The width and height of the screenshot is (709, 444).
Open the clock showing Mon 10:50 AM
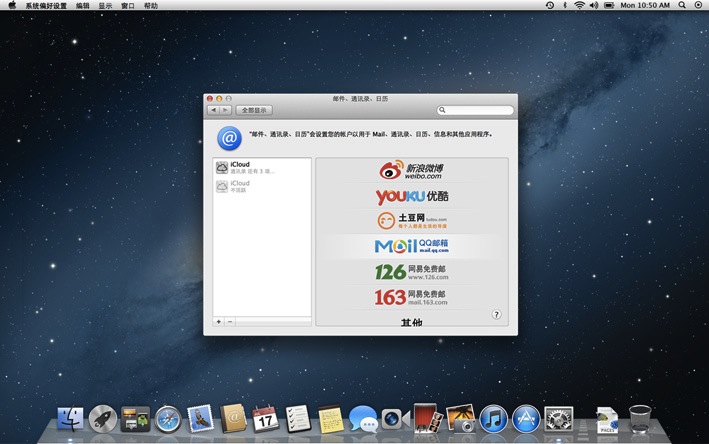tap(645, 5)
